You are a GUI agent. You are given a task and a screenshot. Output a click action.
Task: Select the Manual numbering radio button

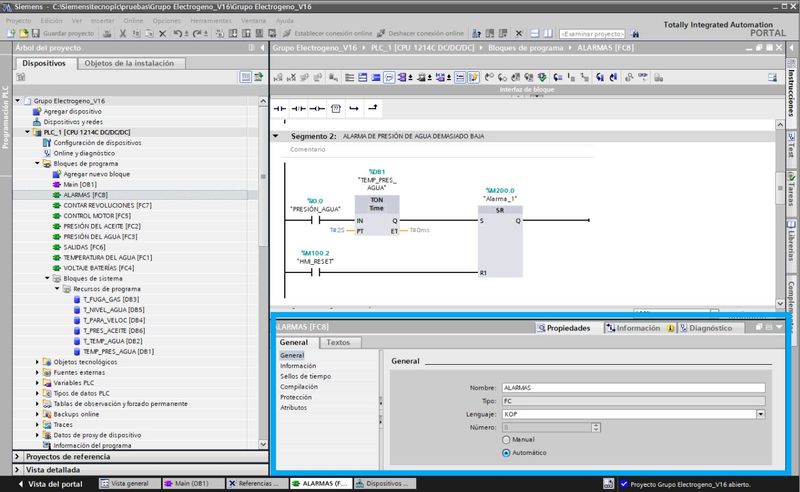(506, 439)
